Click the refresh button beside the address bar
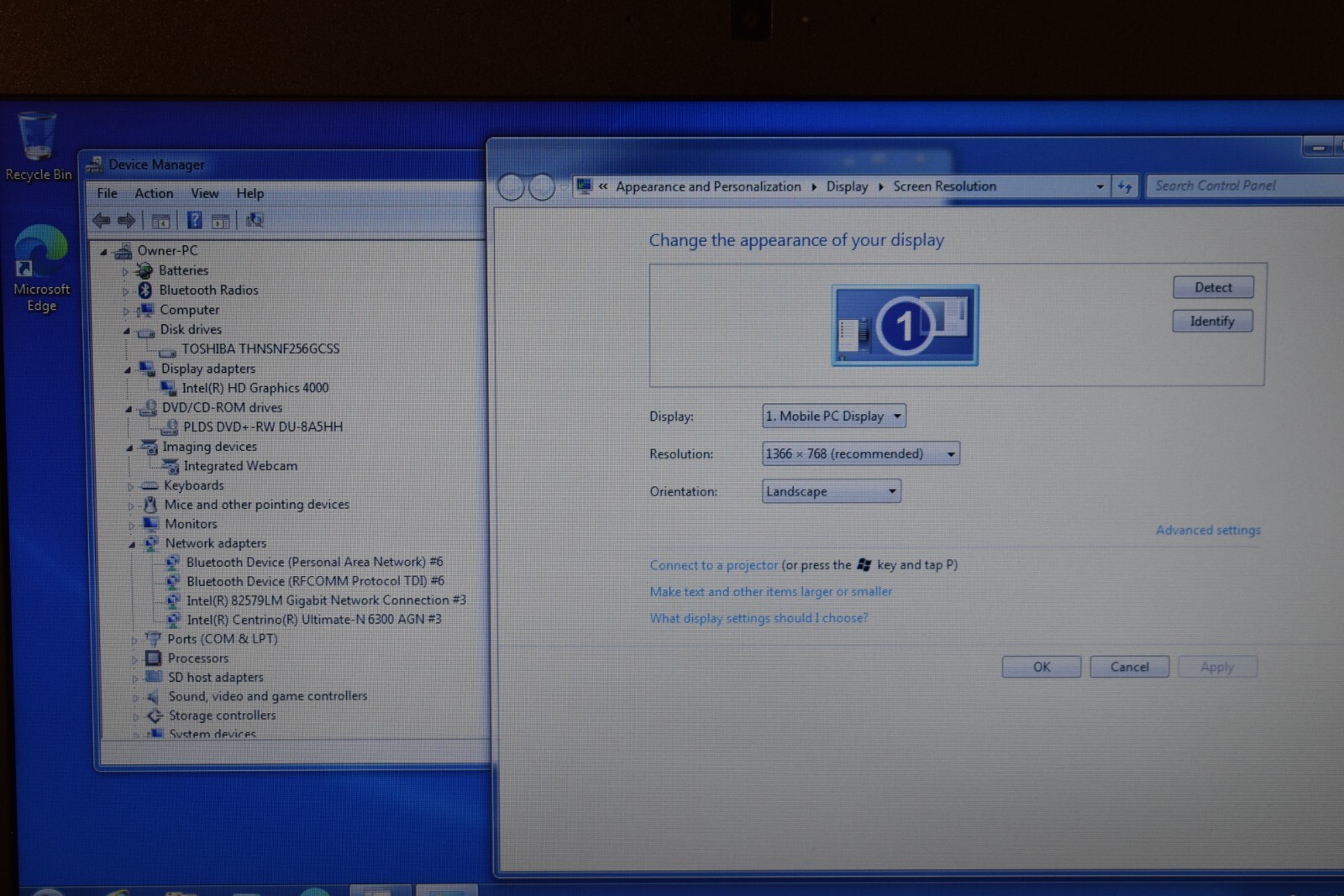 pos(1125,186)
